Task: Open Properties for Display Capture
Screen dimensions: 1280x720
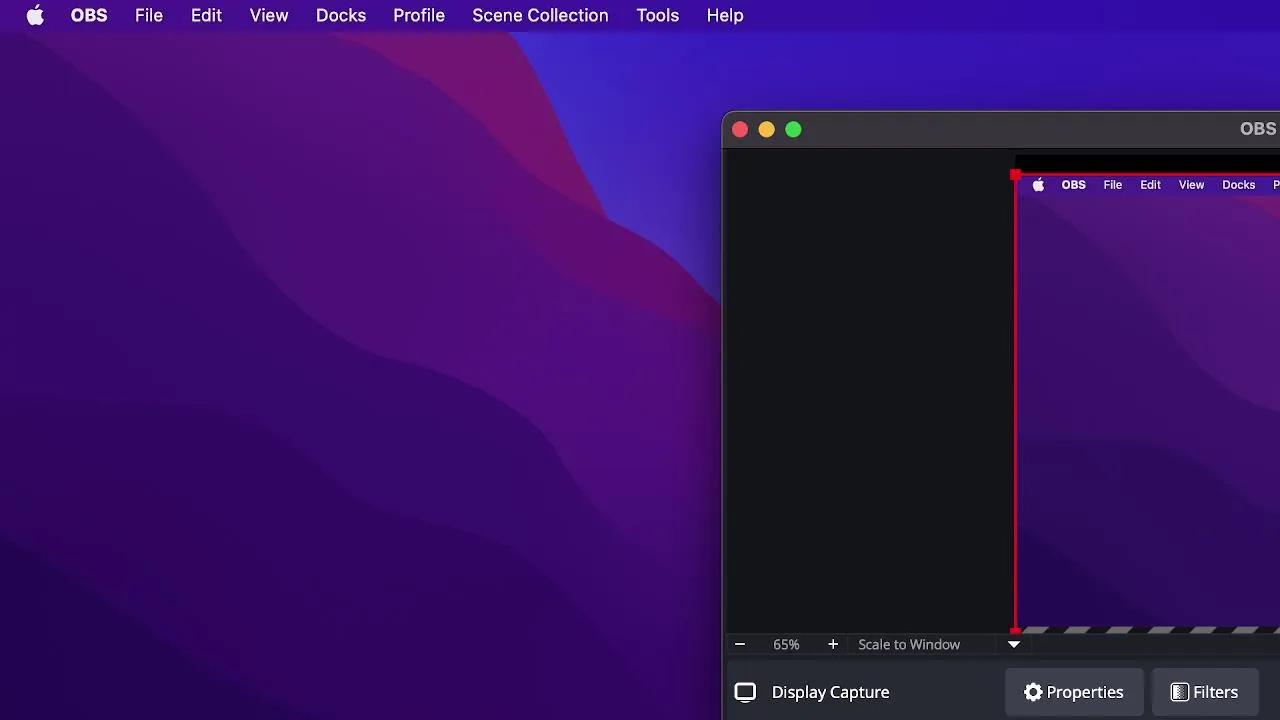Action: pyautogui.click(x=1074, y=692)
